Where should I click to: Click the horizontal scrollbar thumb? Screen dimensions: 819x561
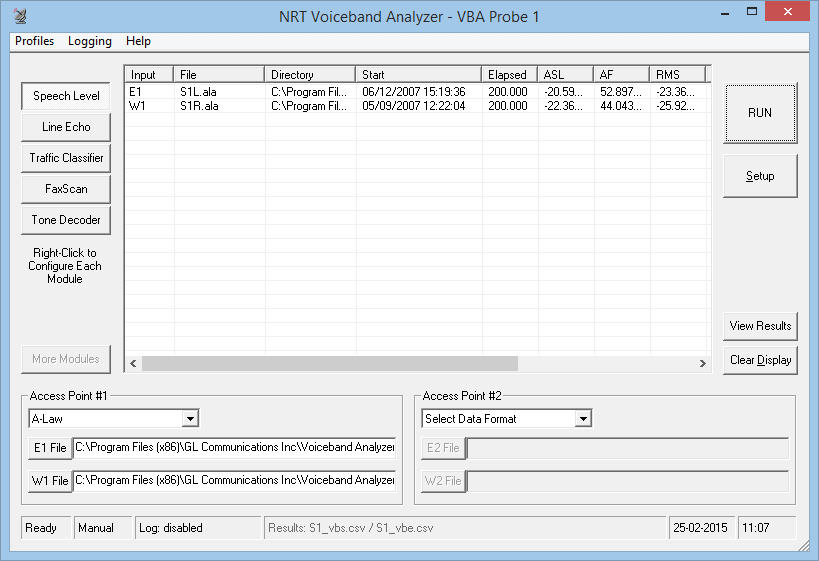coord(330,364)
